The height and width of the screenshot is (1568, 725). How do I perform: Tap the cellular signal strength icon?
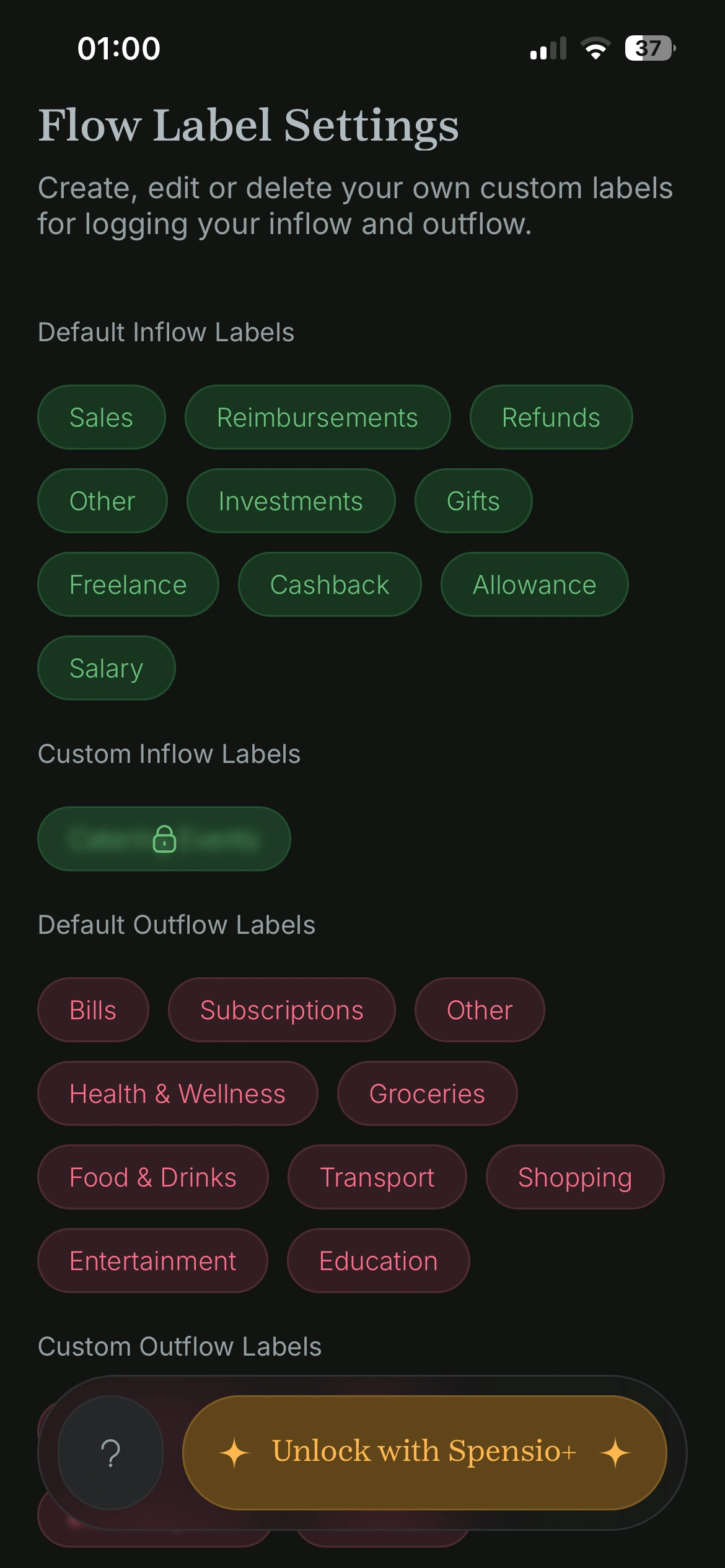coord(548,48)
